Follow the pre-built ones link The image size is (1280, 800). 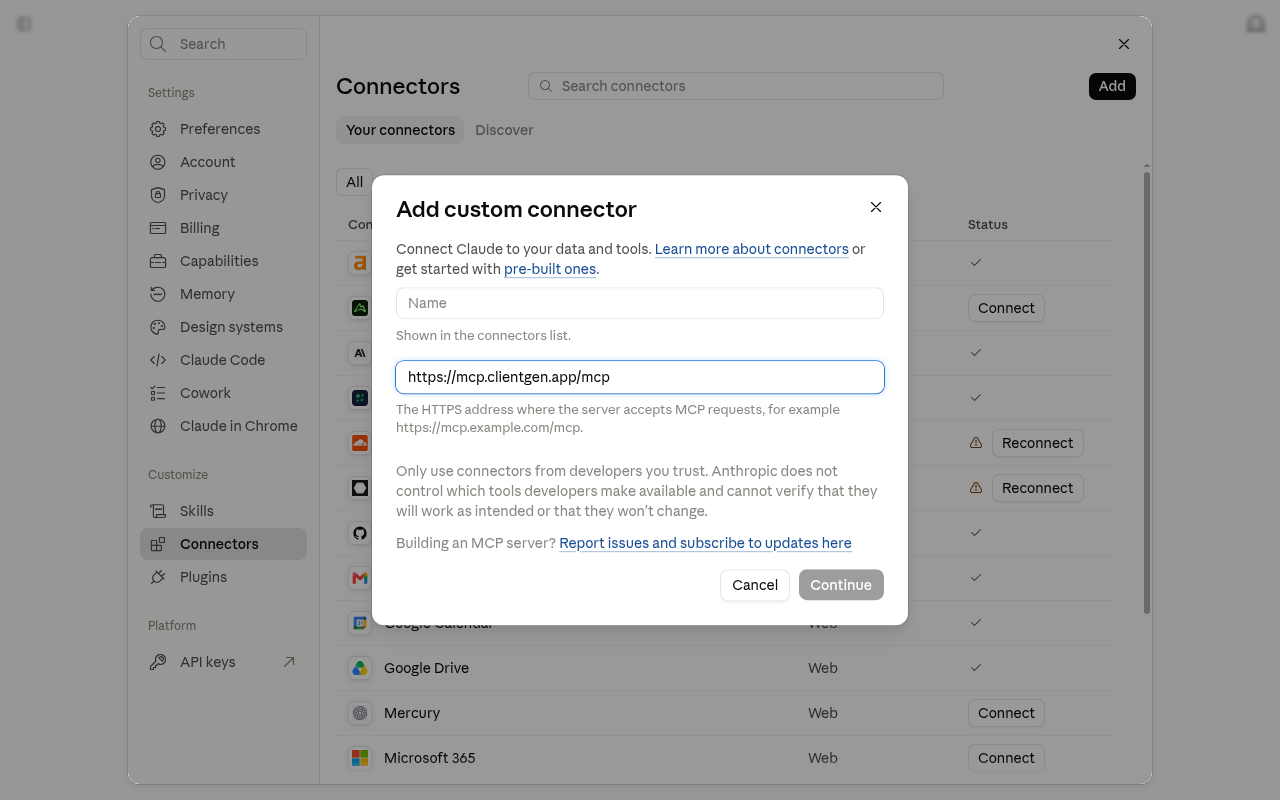click(551, 269)
